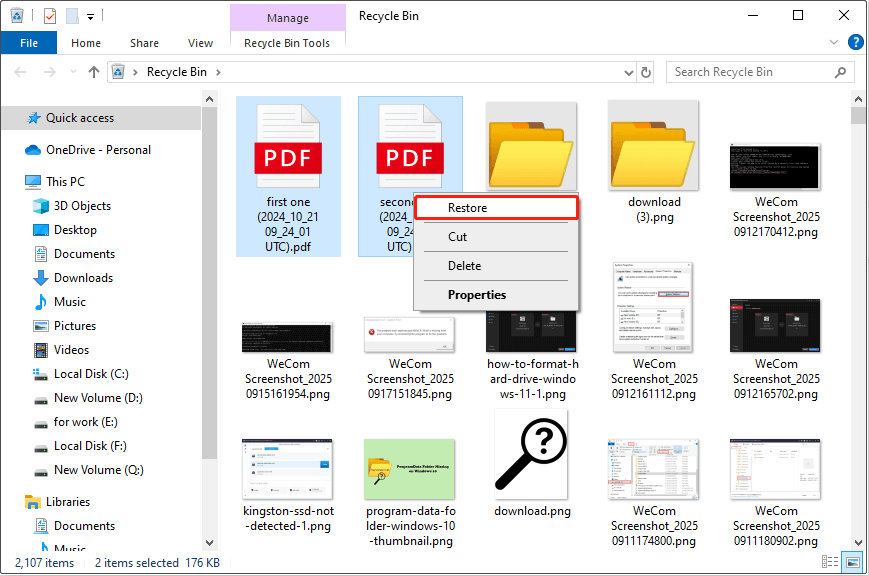The image size is (869, 576).
Task: Open the View ribbon tab
Action: coord(200,43)
